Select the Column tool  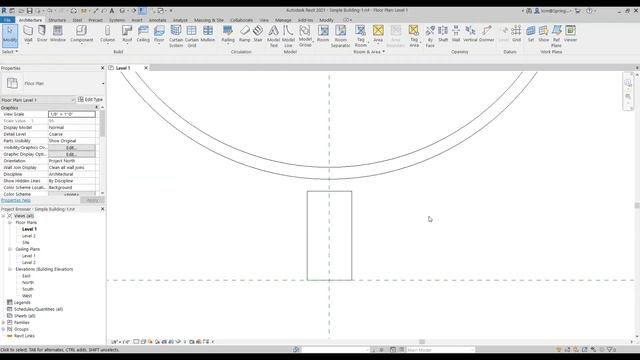[x=107, y=33]
